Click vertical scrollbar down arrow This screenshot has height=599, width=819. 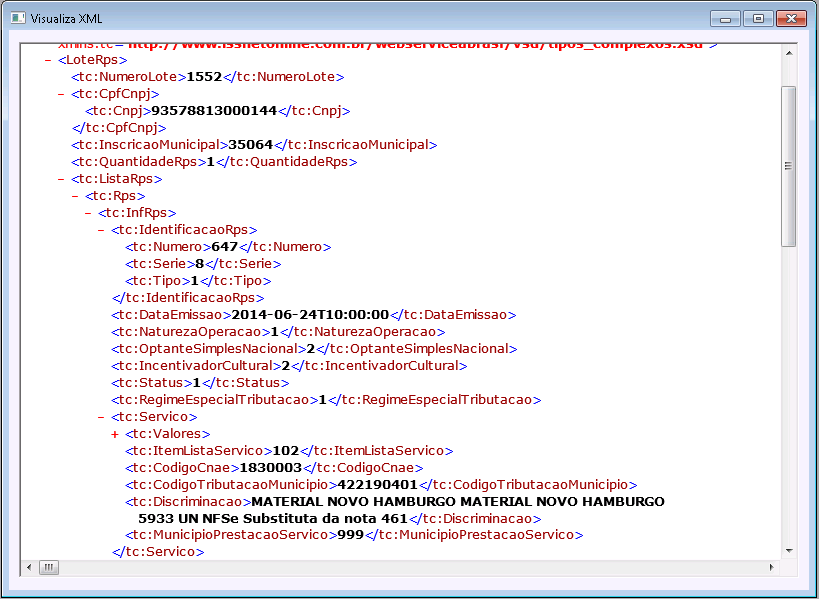pyautogui.click(x=789, y=551)
